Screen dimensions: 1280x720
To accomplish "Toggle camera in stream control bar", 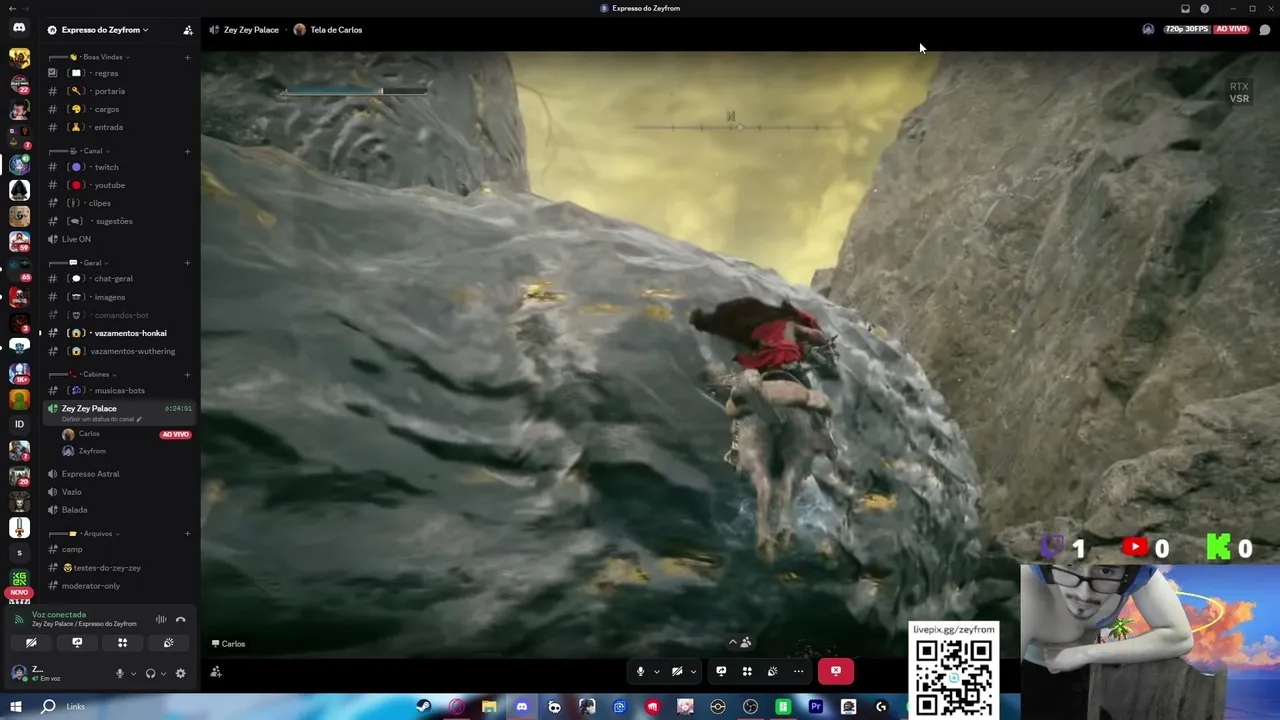I will [x=677, y=671].
